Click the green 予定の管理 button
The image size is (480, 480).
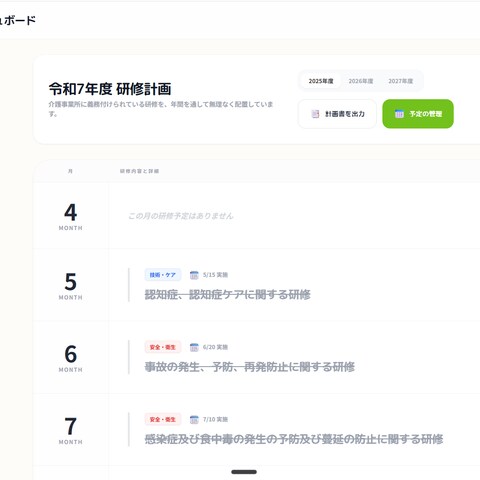[418, 114]
